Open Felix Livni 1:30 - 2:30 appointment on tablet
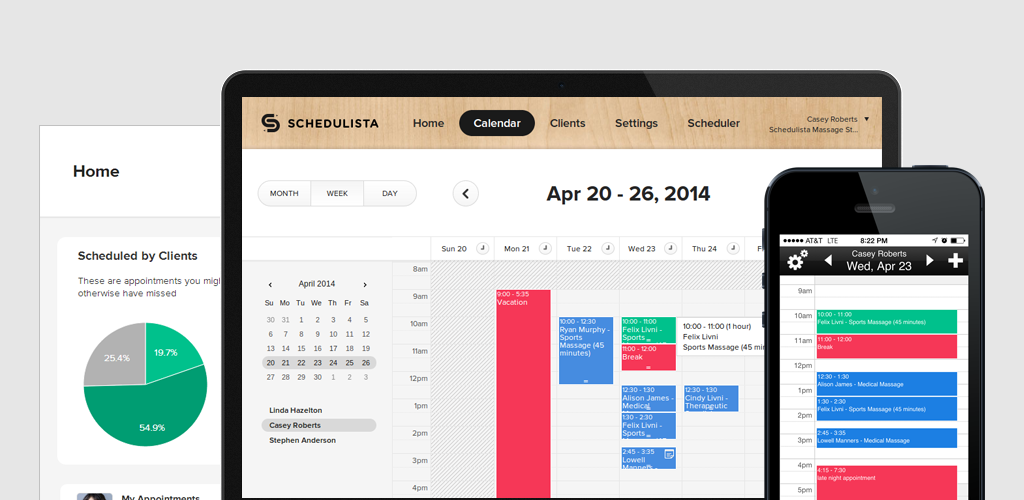1024x500 pixels. tap(648, 426)
